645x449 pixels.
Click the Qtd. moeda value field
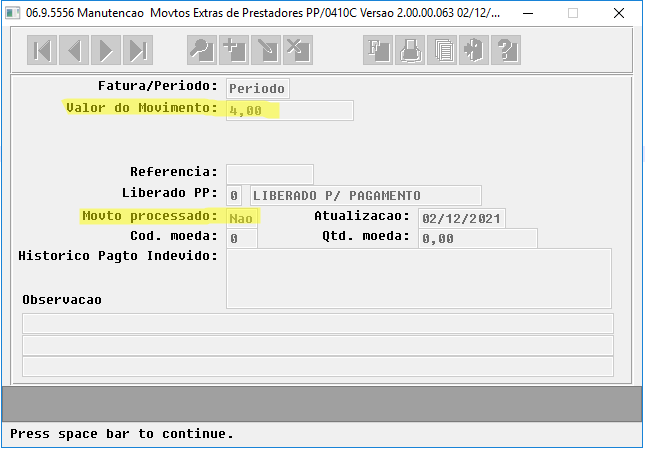pyautogui.click(x=478, y=238)
